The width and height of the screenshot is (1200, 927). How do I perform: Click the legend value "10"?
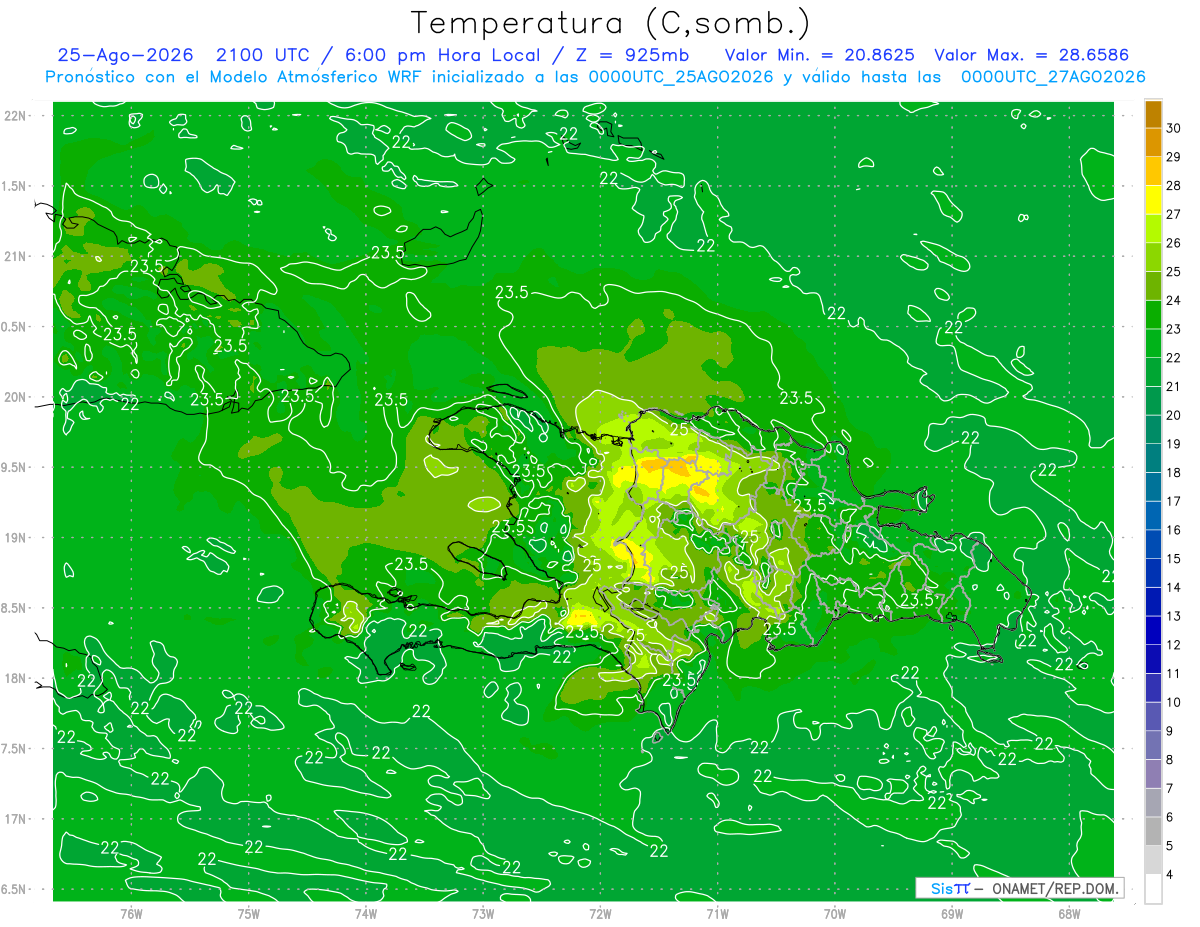click(1173, 702)
